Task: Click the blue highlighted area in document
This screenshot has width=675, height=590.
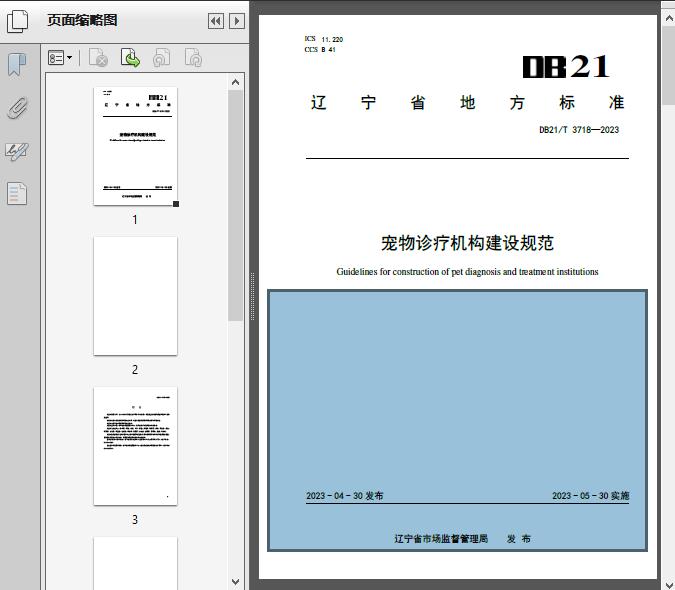Action: click(457, 390)
